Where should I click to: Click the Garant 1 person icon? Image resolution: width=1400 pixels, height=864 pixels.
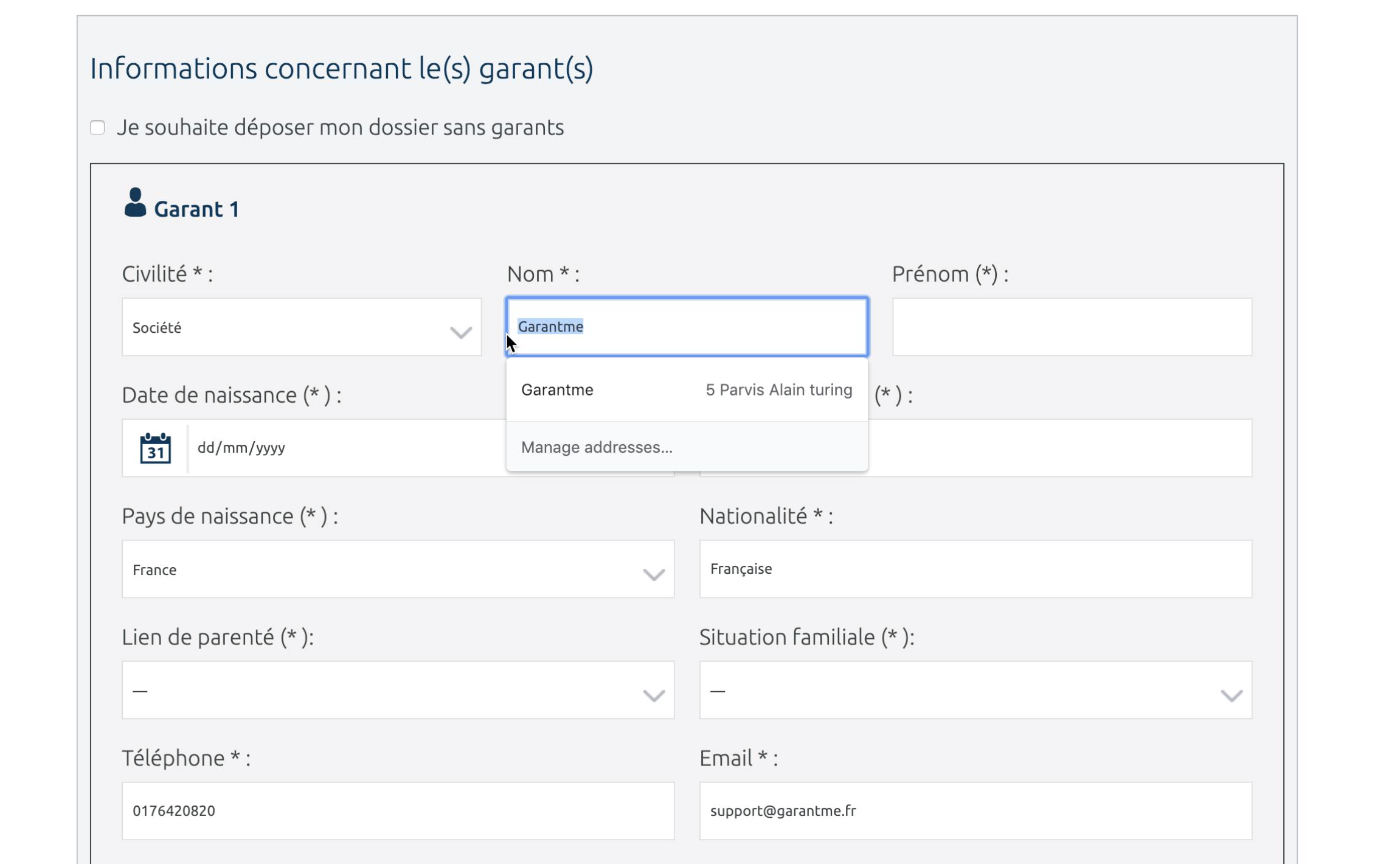(x=135, y=202)
